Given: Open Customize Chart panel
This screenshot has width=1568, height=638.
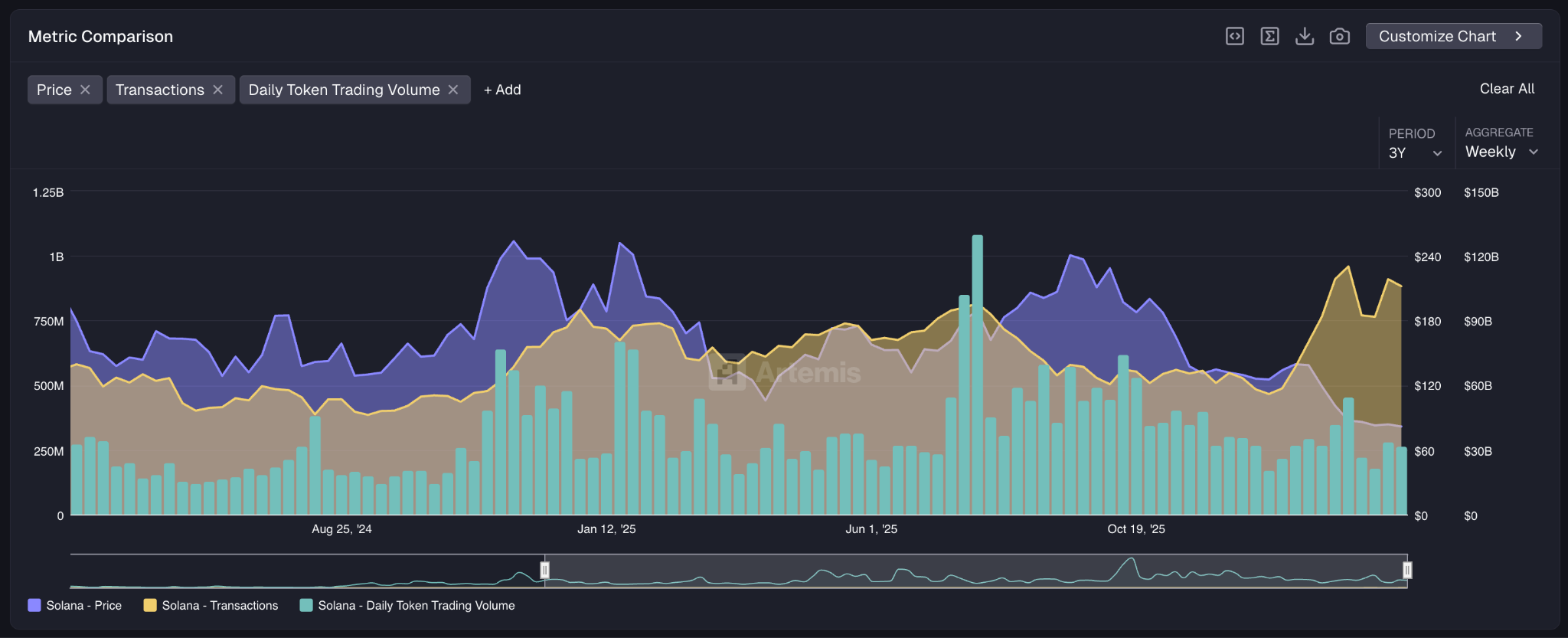Looking at the screenshot, I should (x=1453, y=36).
